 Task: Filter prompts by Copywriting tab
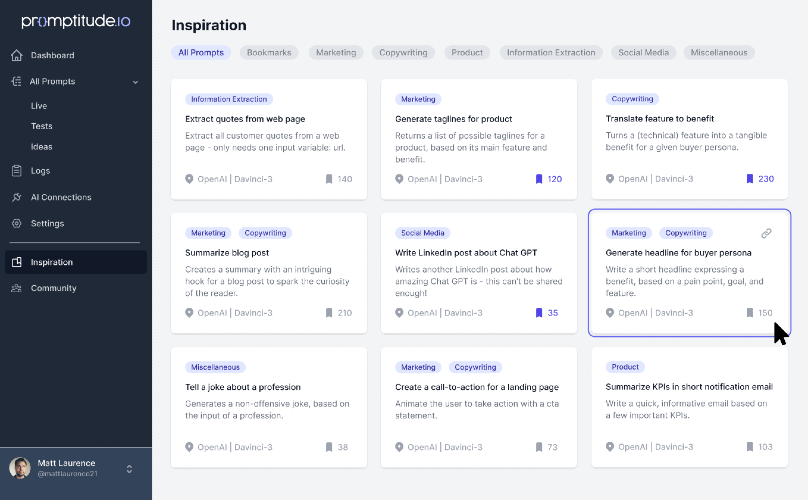pyautogui.click(x=403, y=53)
